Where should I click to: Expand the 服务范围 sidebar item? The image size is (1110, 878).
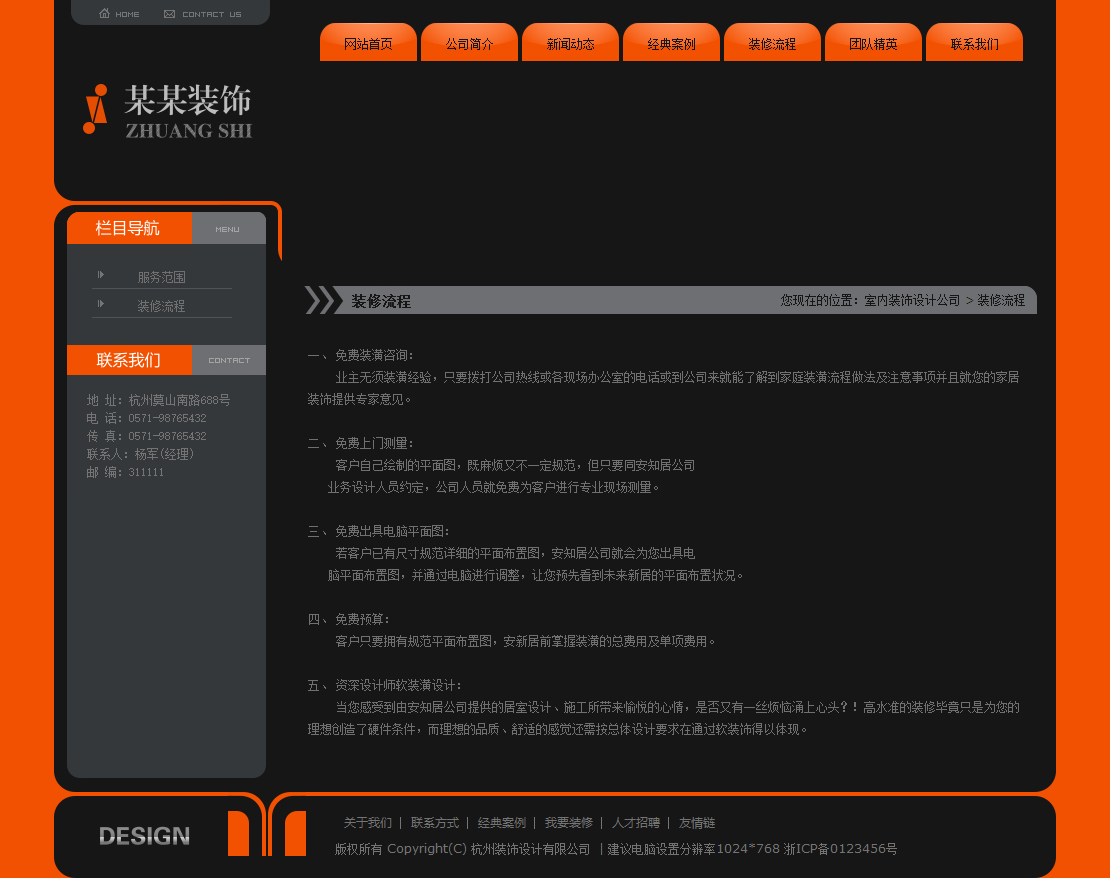pyautogui.click(x=163, y=276)
